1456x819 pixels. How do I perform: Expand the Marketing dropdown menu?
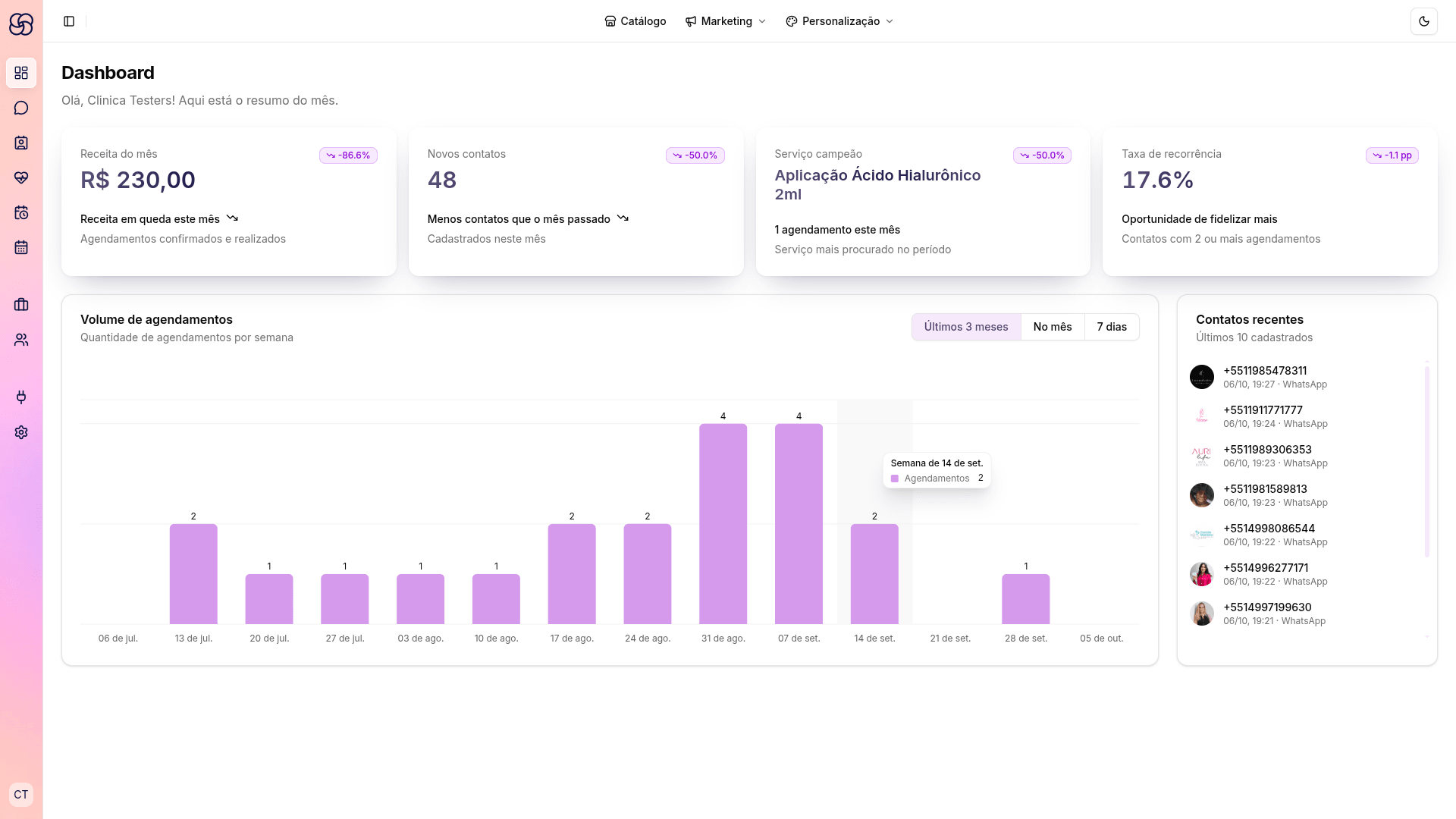[x=726, y=21]
